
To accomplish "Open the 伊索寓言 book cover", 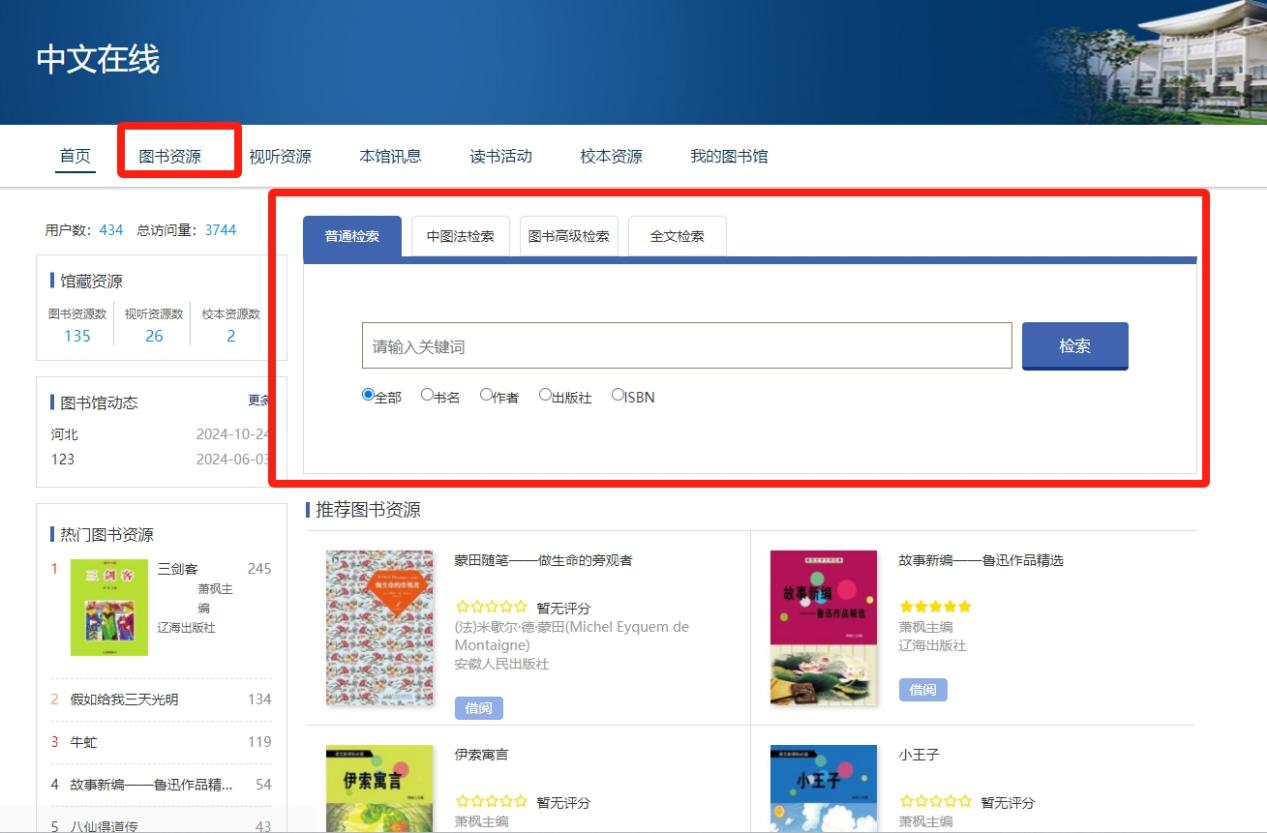I will pyautogui.click(x=379, y=788).
